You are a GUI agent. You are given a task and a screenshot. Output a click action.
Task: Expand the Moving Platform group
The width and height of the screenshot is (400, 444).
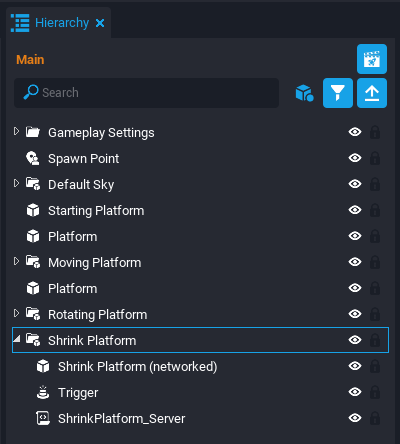(x=16, y=261)
